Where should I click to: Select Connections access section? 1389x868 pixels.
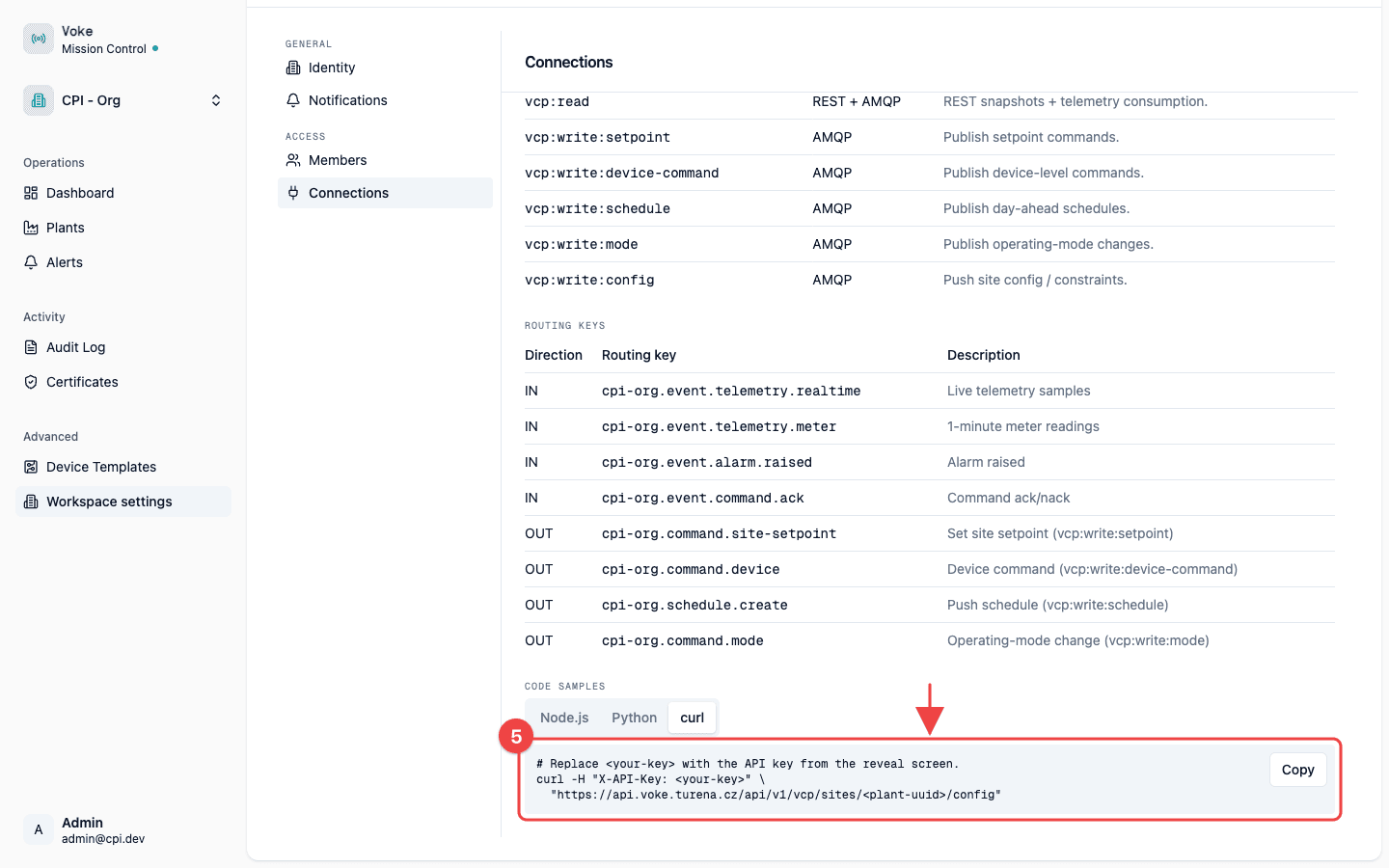point(385,193)
